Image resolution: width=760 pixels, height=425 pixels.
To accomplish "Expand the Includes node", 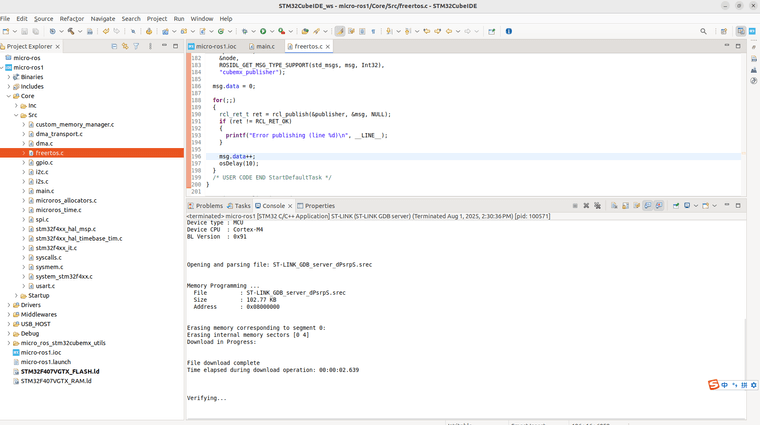I will [9, 87].
